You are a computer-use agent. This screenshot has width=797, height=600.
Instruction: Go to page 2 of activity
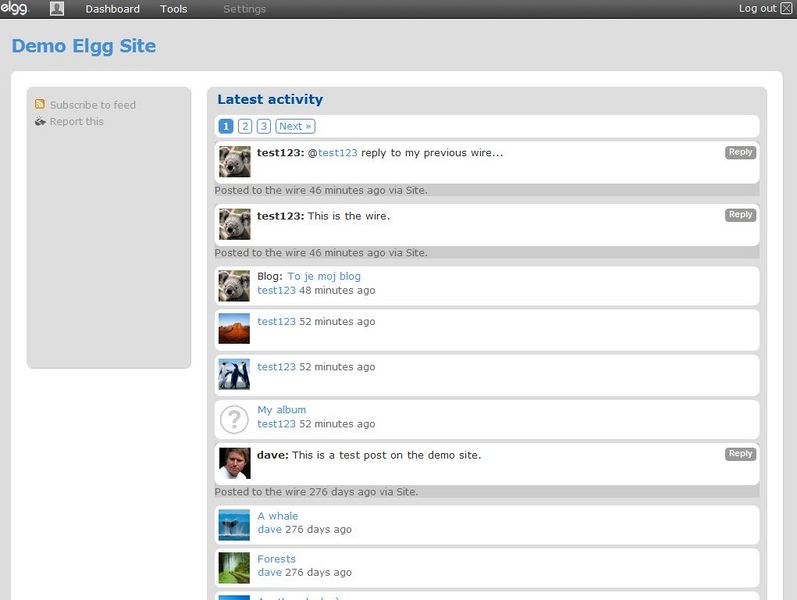pos(245,126)
